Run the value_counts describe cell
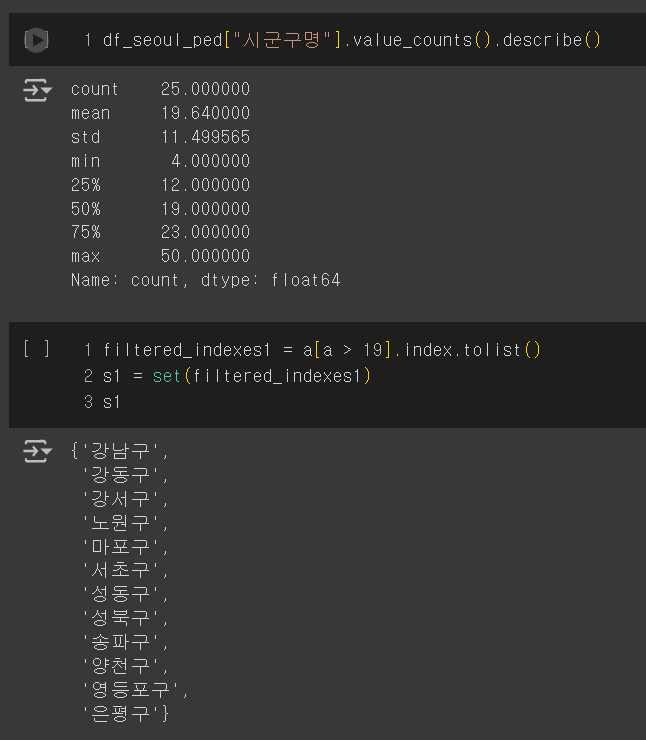 36,40
